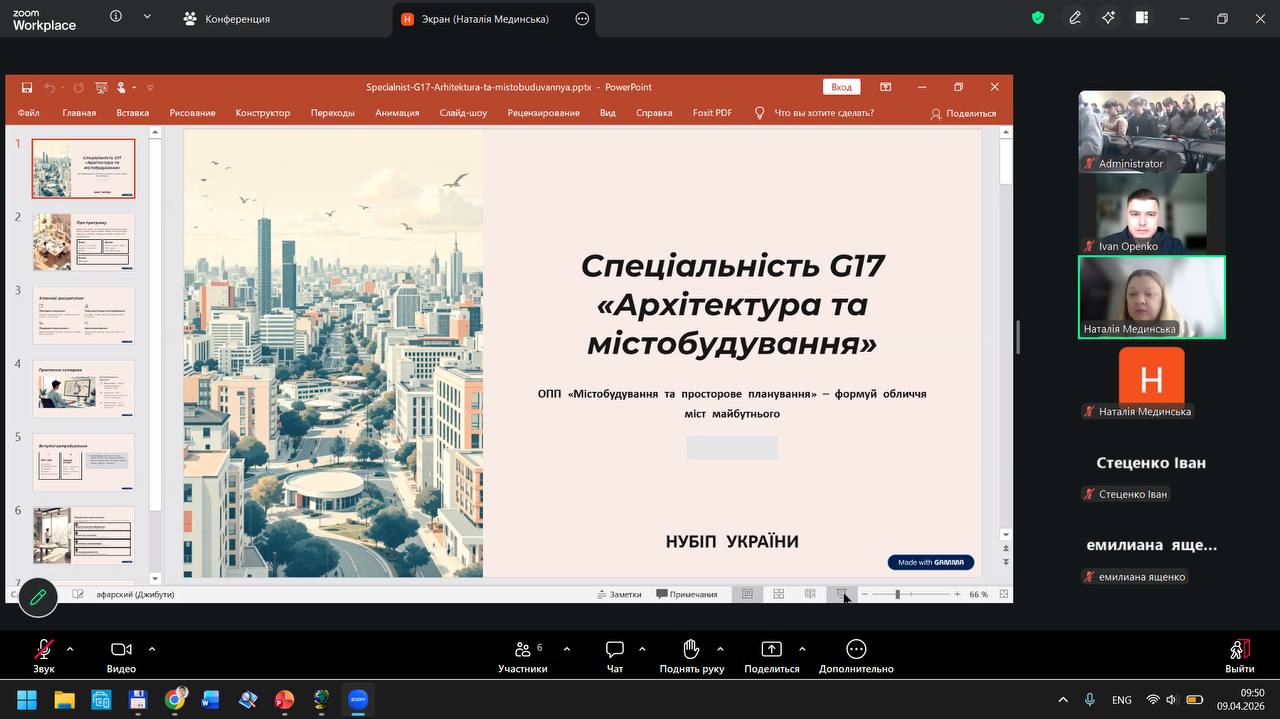
Task: Start Slide Show view icon in status bar
Action: [x=842, y=594]
